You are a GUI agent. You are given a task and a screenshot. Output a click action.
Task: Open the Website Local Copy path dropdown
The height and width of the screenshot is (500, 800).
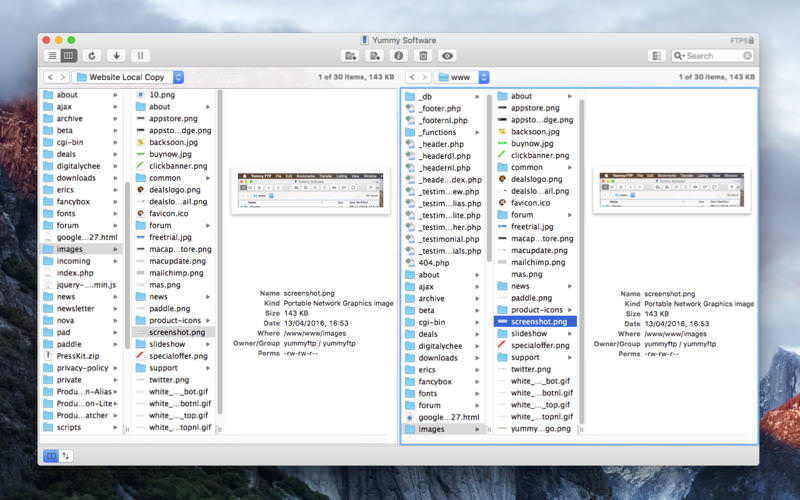128,77
